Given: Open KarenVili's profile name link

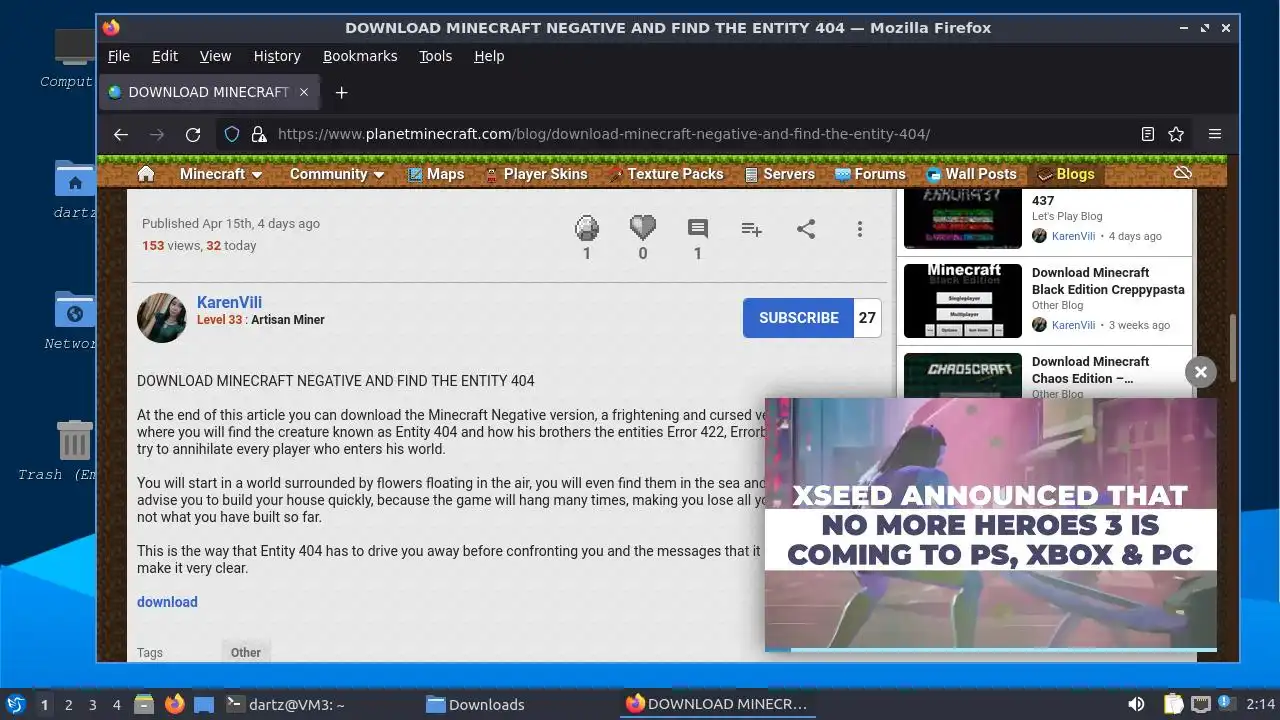Looking at the screenshot, I should 229,302.
